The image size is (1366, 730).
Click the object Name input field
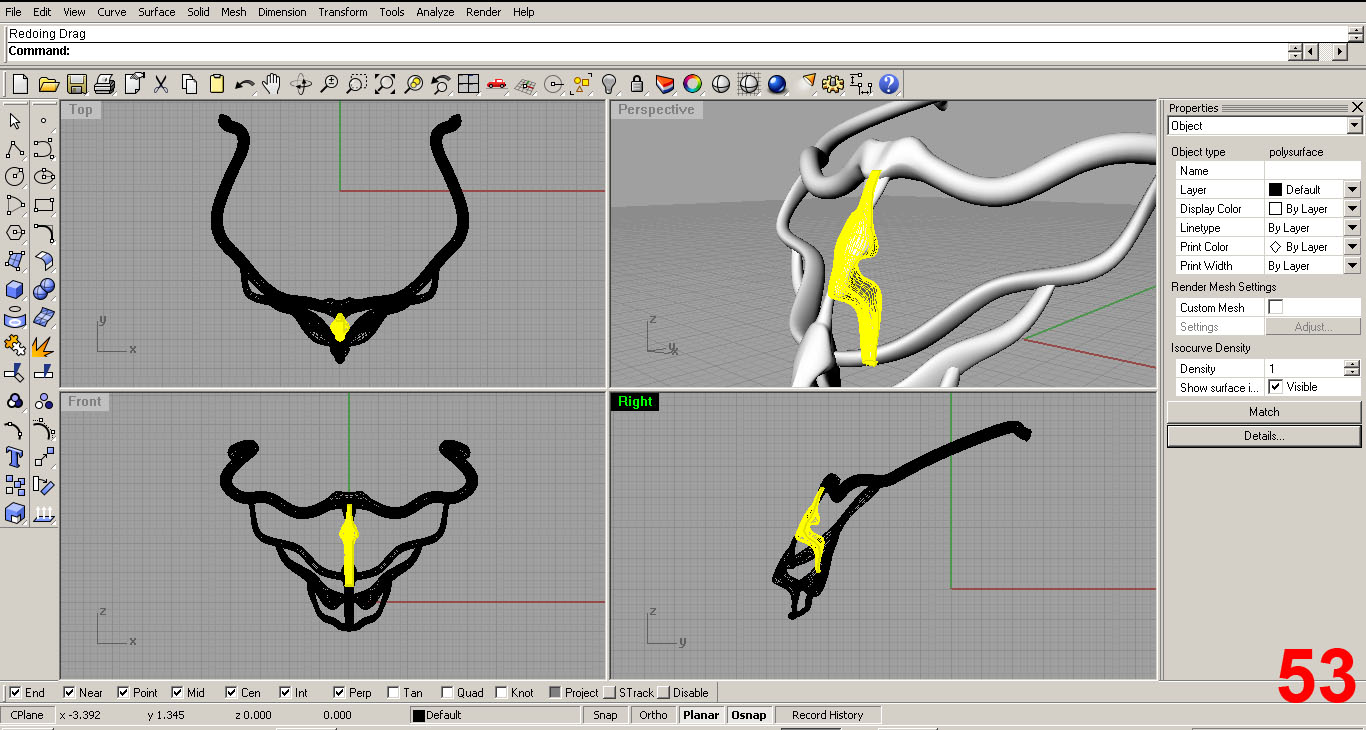pos(1312,170)
